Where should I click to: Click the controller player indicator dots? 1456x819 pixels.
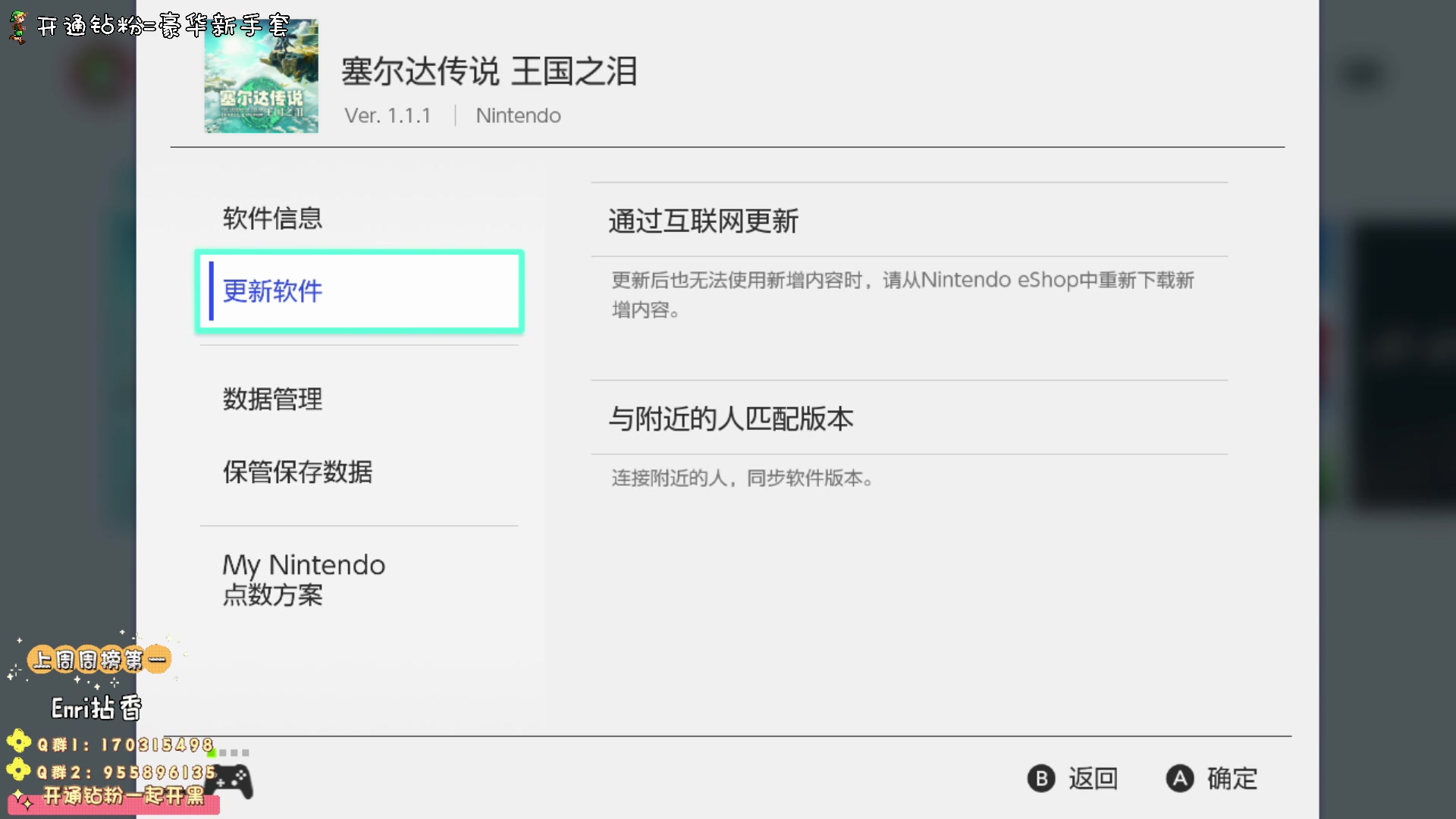[229, 753]
